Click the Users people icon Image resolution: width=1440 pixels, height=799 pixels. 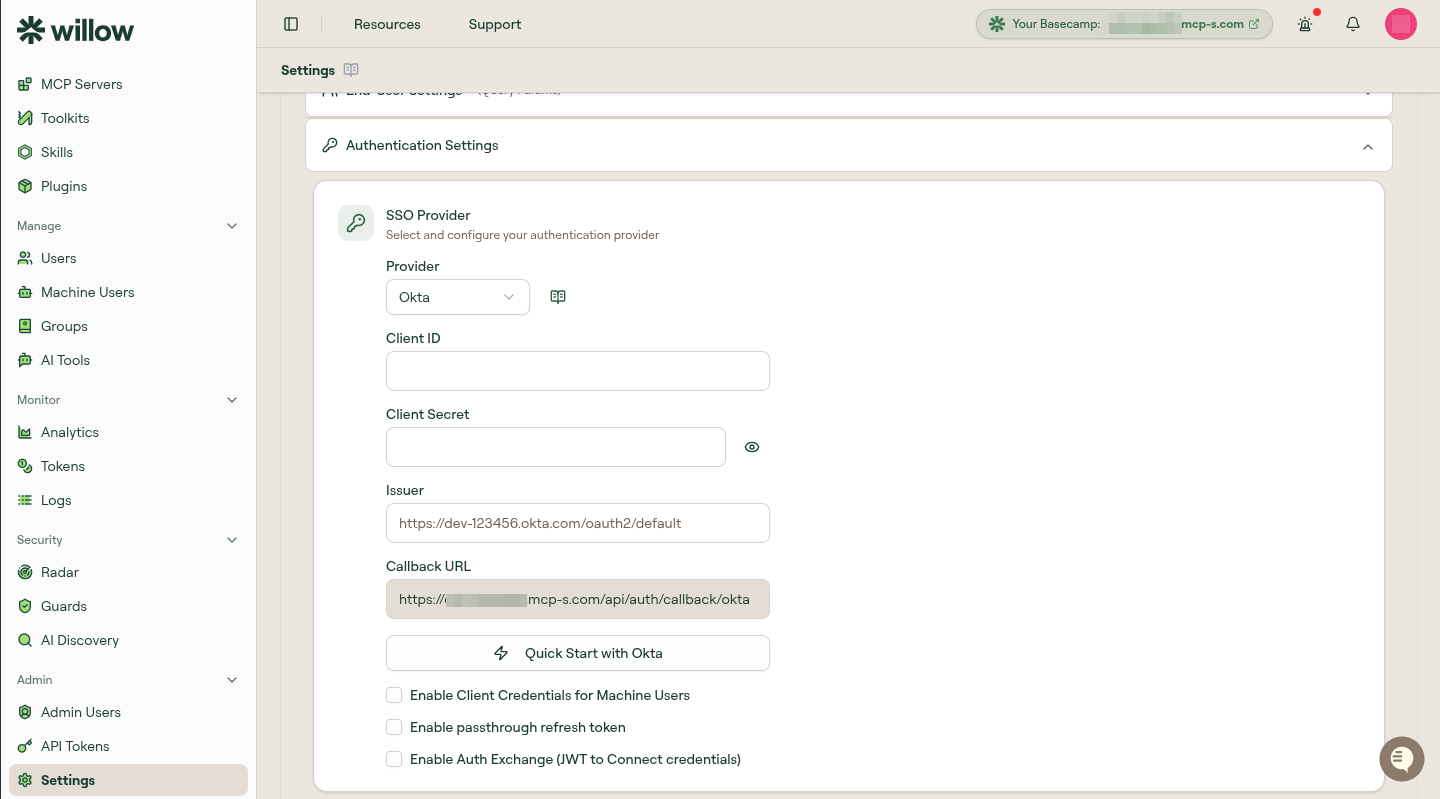(25, 258)
